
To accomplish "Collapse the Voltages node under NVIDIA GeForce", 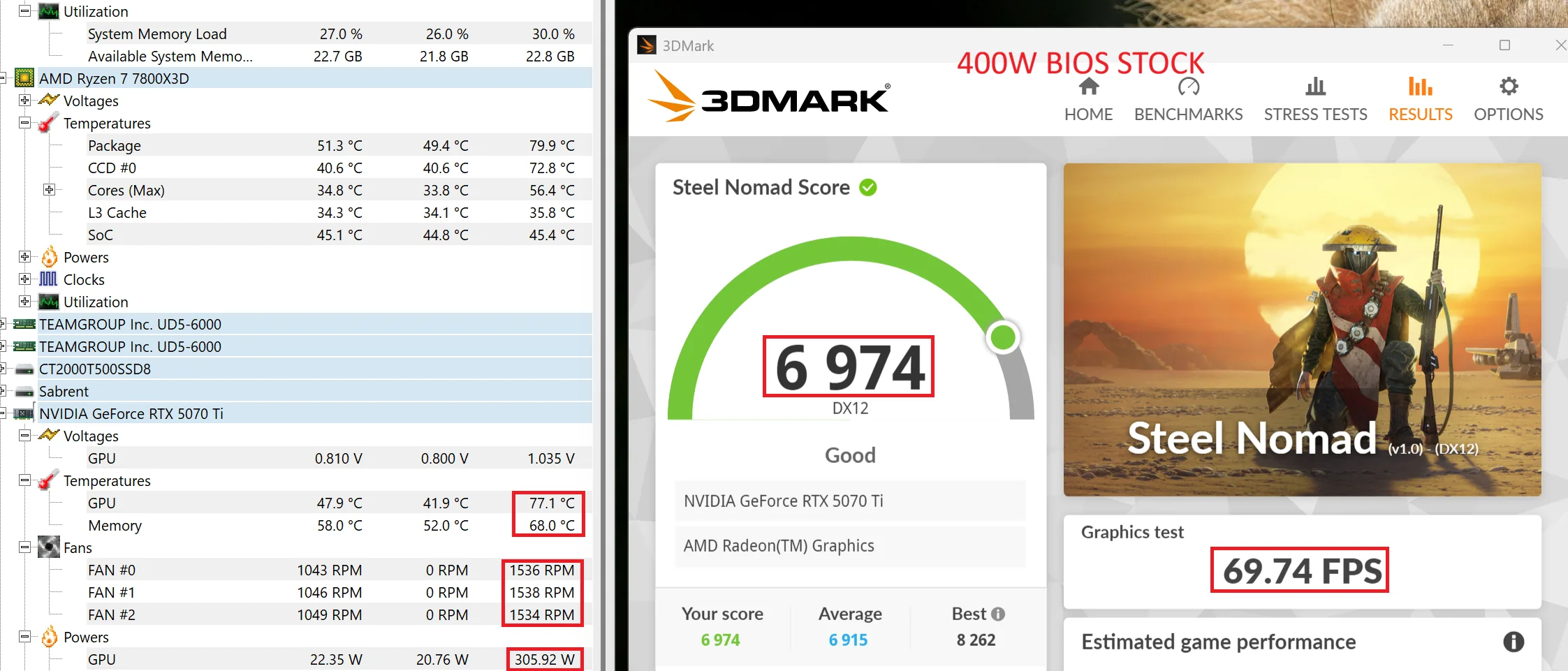I will click(x=24, y=436).
